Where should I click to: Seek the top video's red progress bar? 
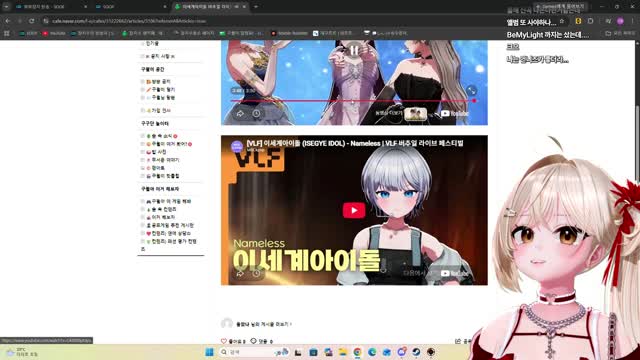point(353,100)
